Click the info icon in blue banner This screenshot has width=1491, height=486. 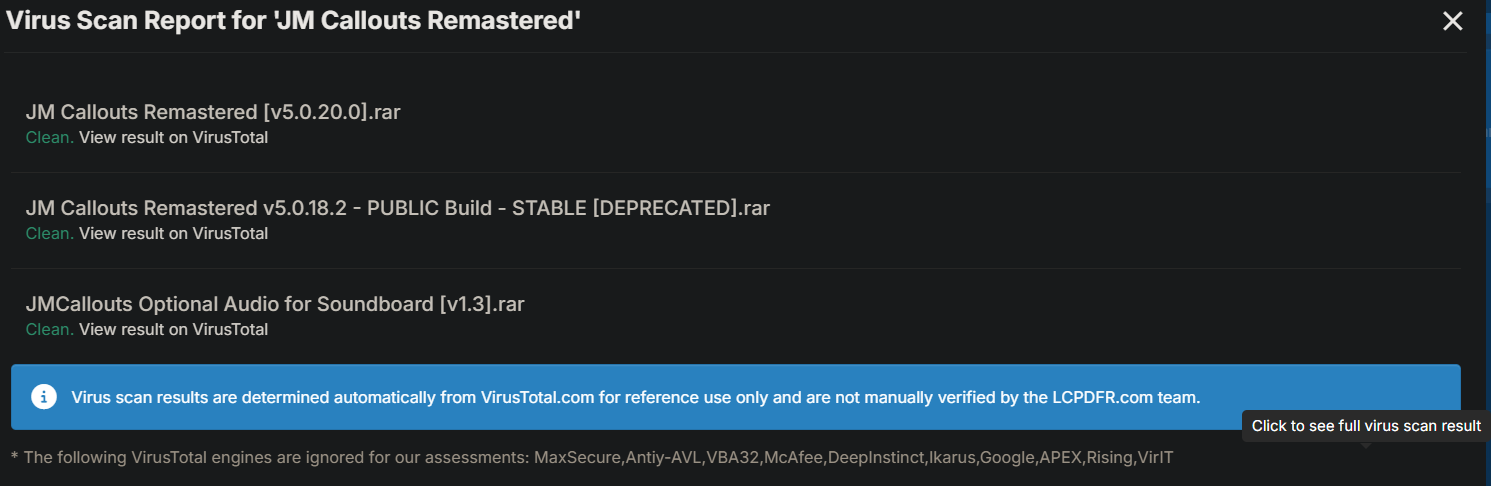[44, 397]
